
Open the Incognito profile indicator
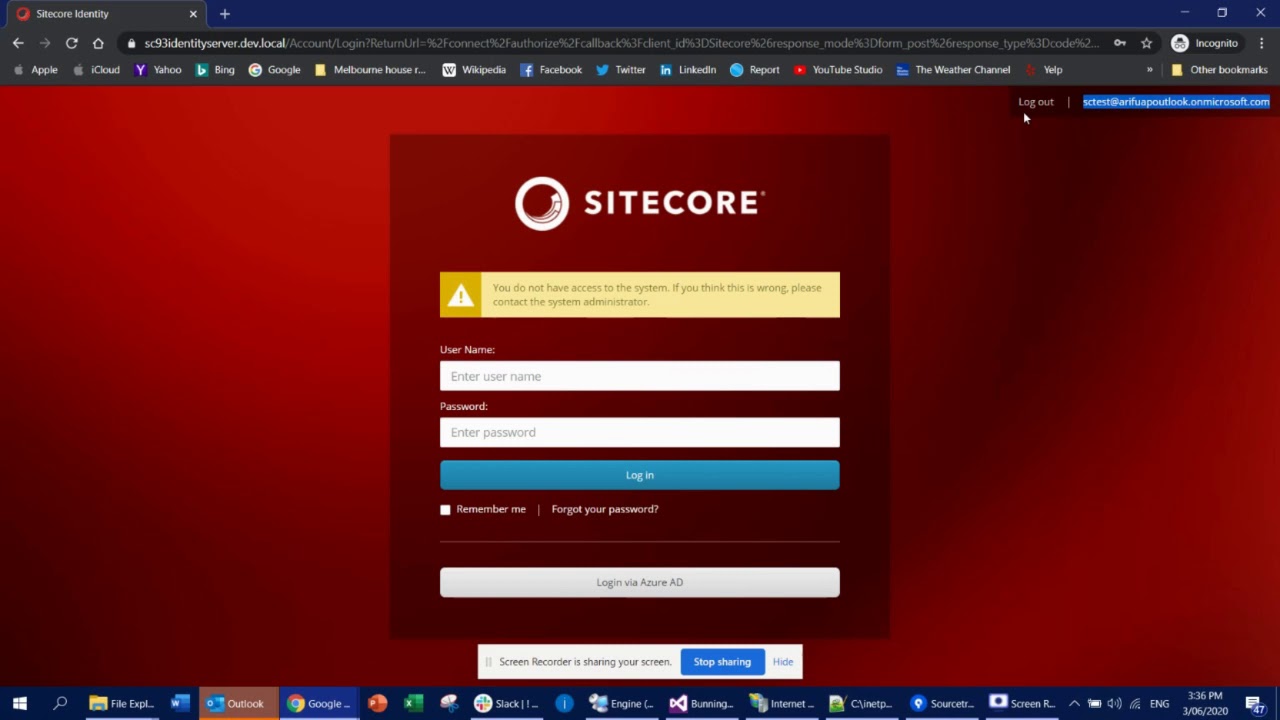coord(1205,43)
